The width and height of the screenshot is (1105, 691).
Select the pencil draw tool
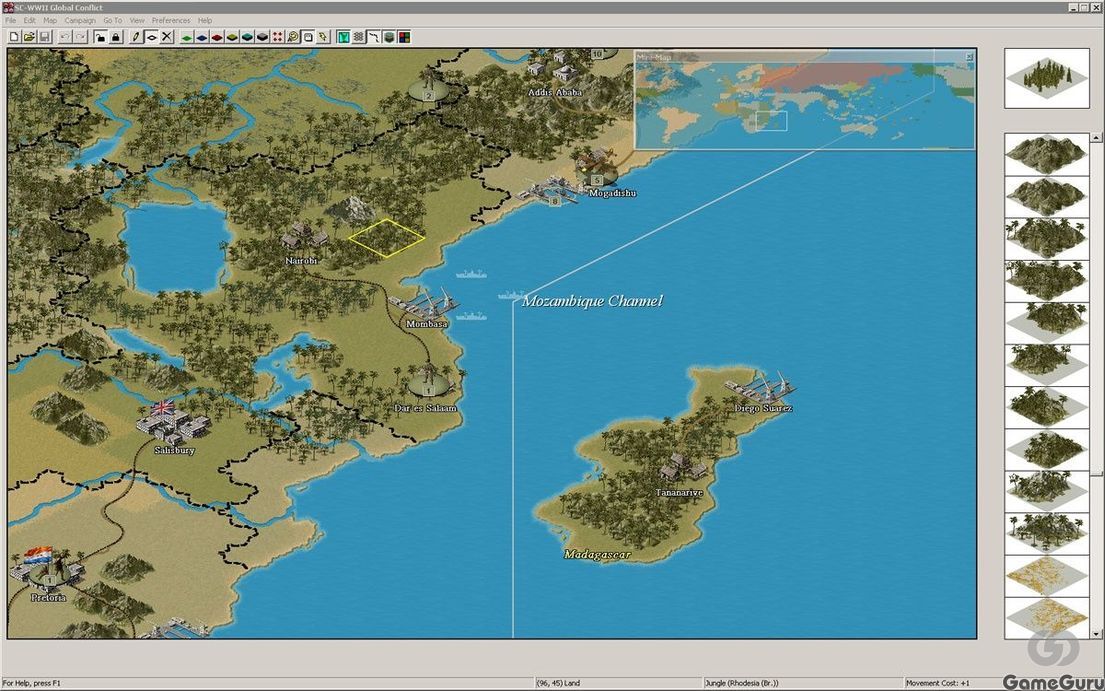tap(137, 37)
